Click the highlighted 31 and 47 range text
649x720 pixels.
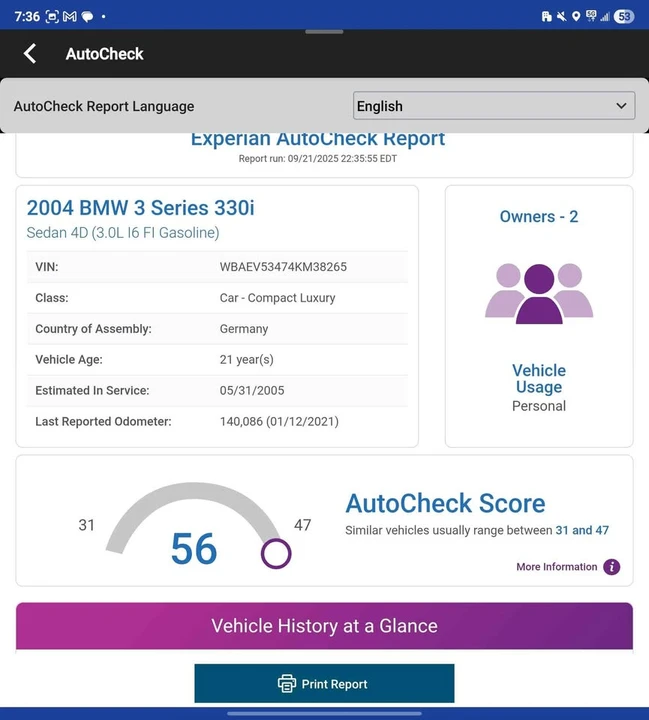click(x=582, y=530)
